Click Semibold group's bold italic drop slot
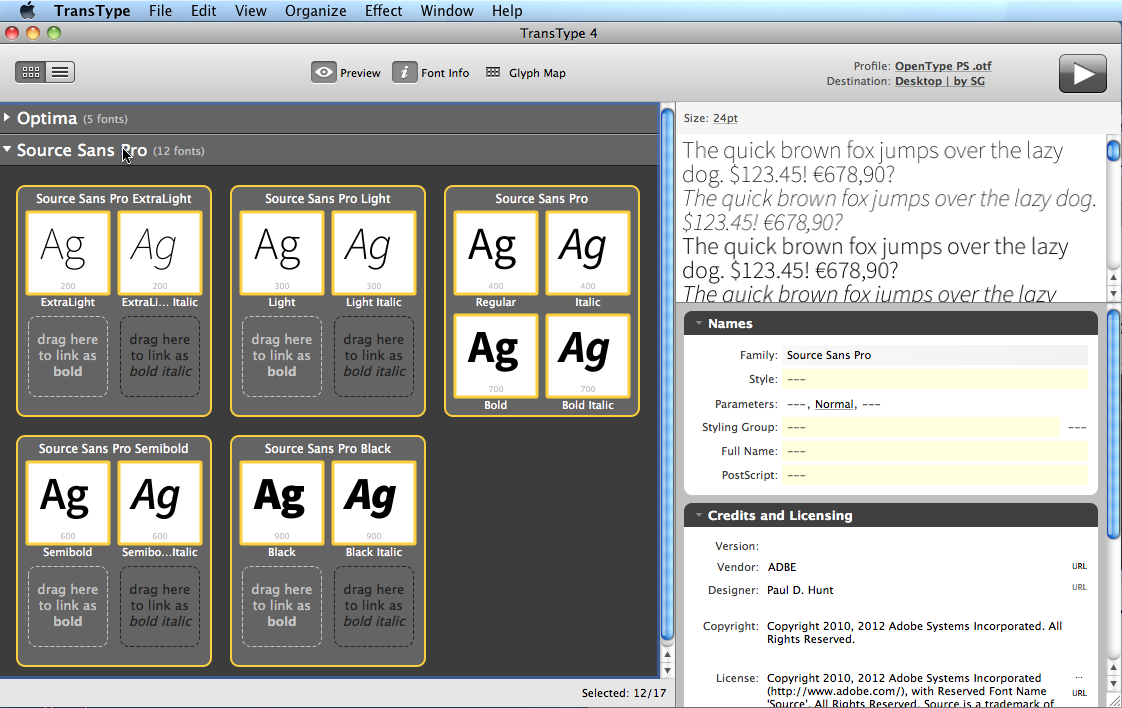This screenshot has width=1122, height=708. click(x=160, y=606)
